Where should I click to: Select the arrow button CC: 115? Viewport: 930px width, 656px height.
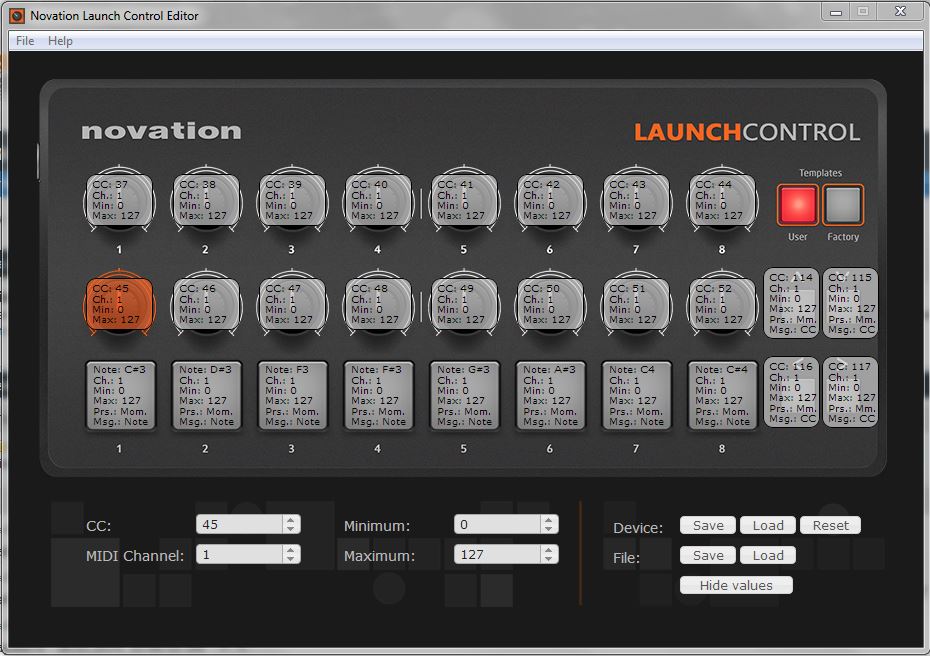click(851, 303)
